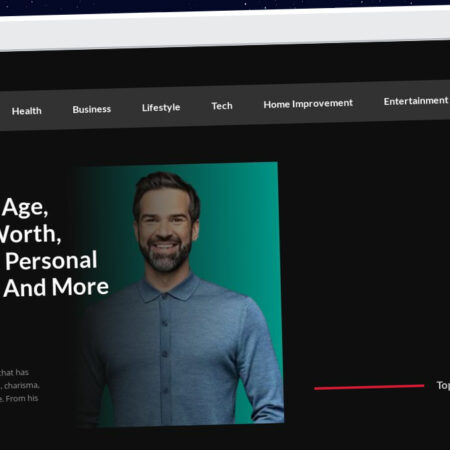Click the excerpt word "charisma,"
450x450 pixels.
click(x=22, y=386)
